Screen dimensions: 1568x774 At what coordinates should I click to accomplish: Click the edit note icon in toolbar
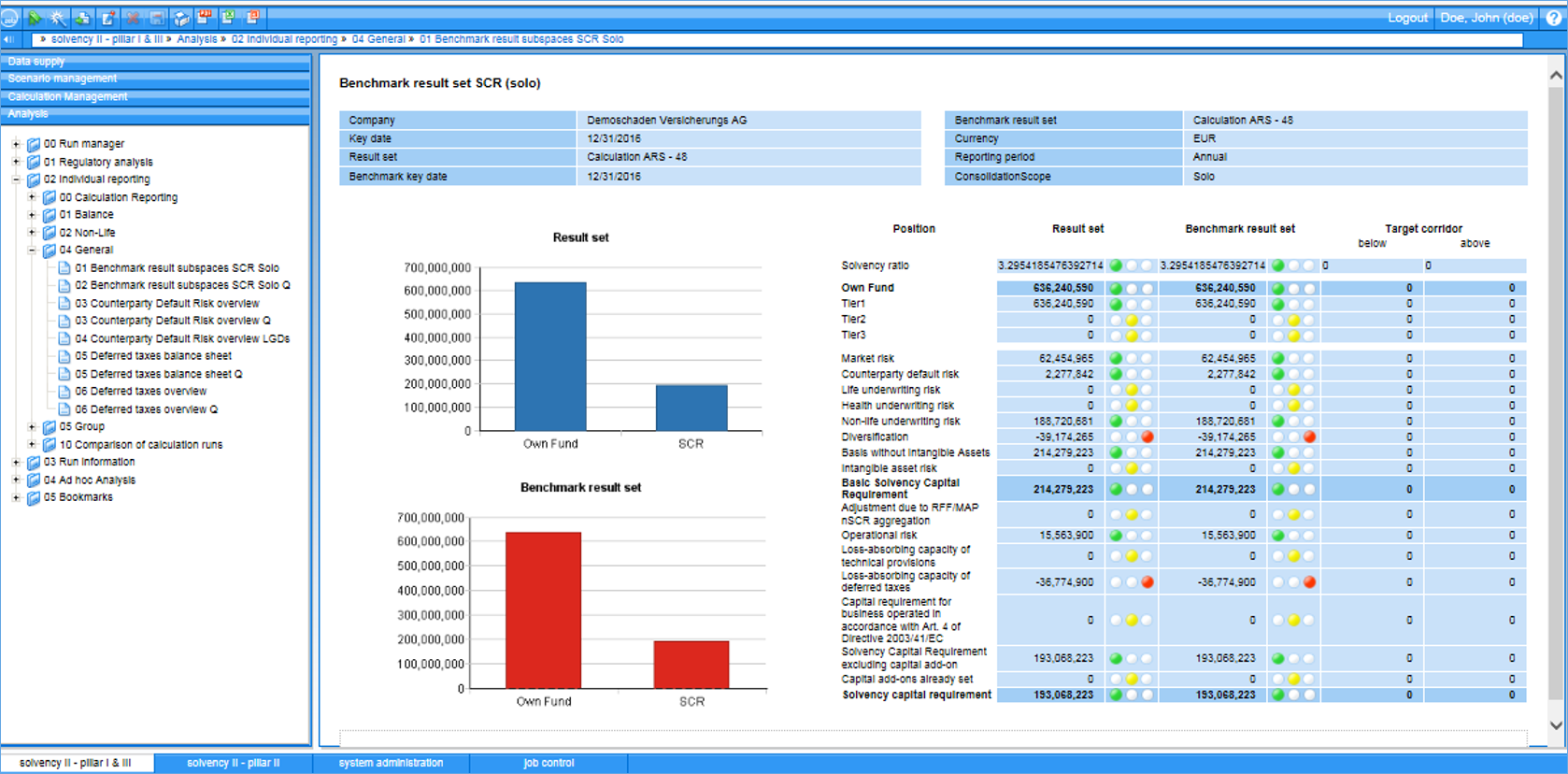(x=107, y=18)
